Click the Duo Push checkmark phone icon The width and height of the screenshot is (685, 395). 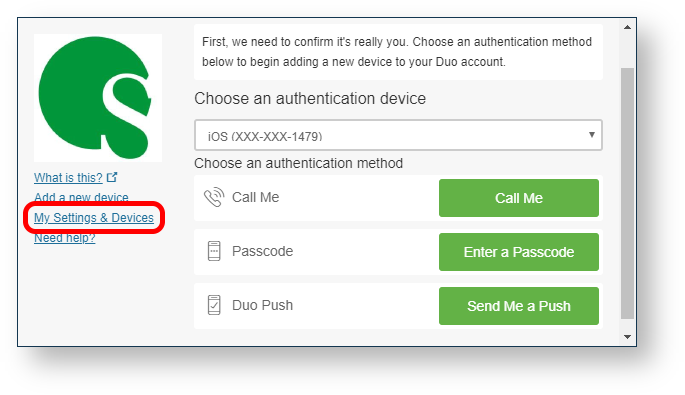click(214, 305)
